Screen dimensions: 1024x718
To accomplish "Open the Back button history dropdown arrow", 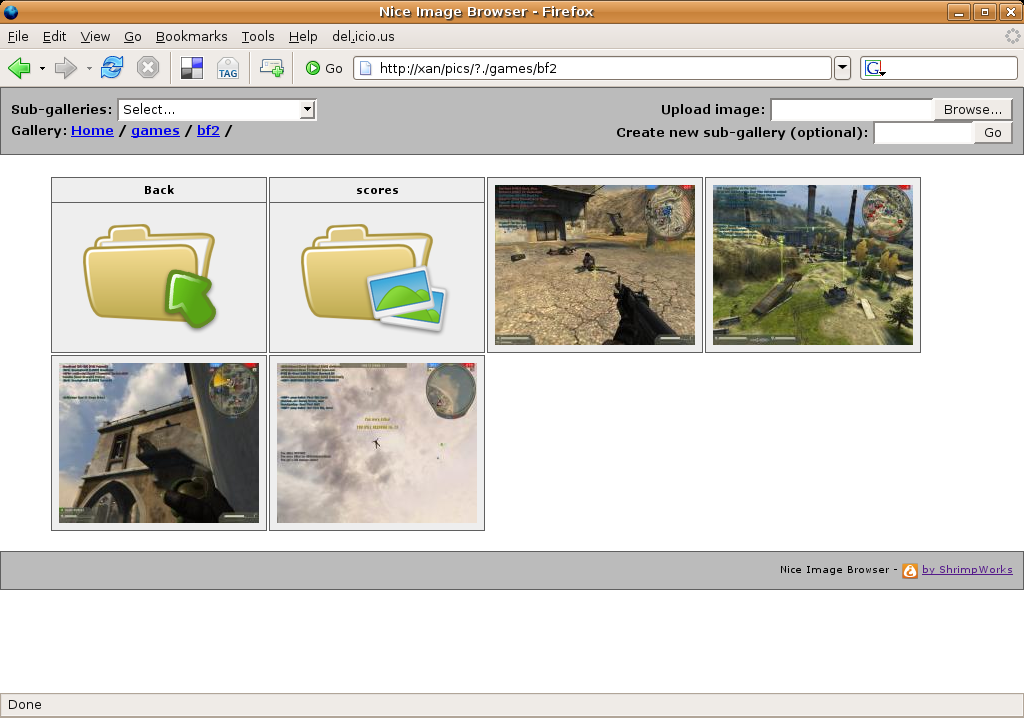I will coord(42,68).
